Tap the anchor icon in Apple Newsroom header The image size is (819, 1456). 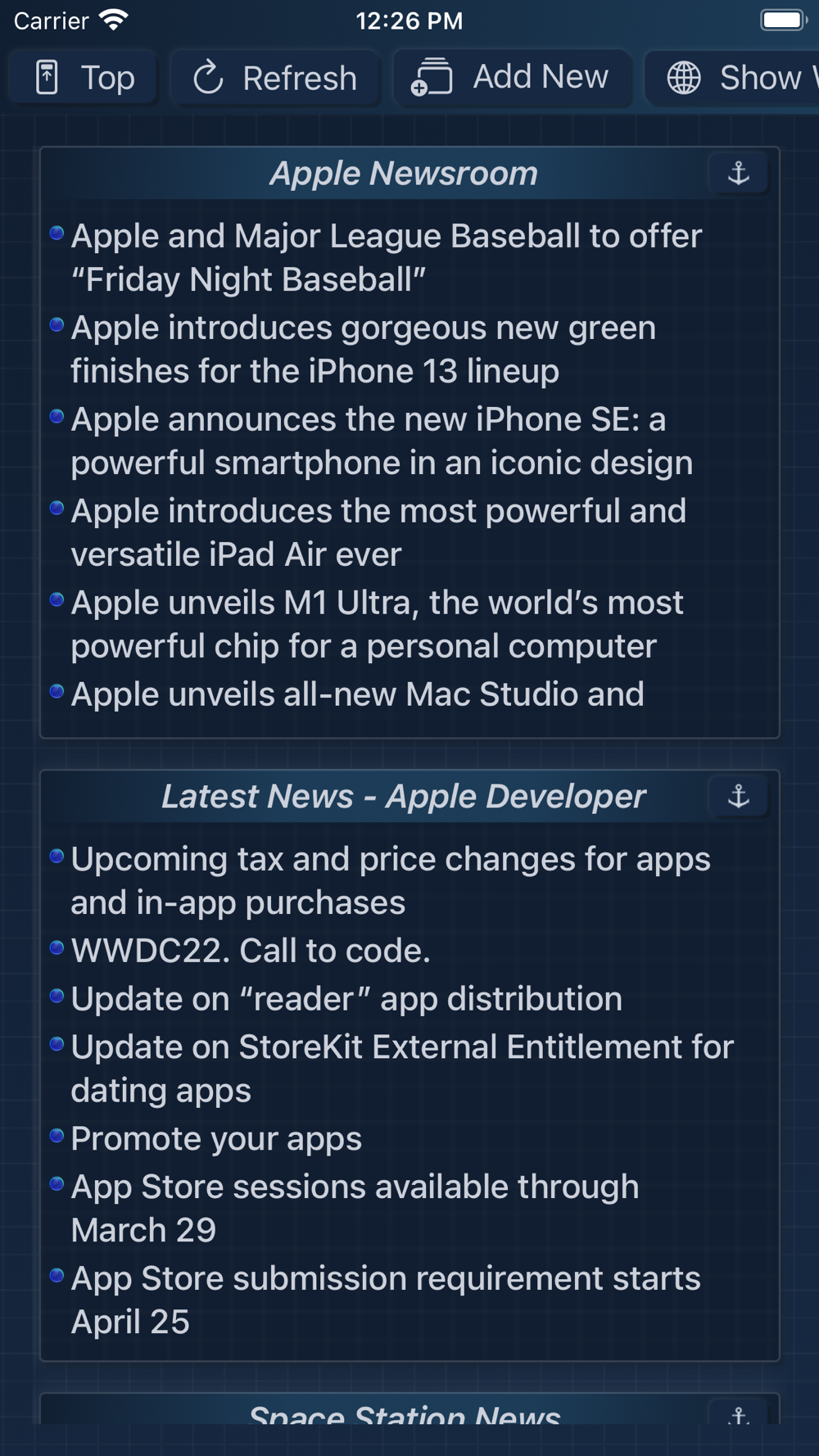coord(739,173)
